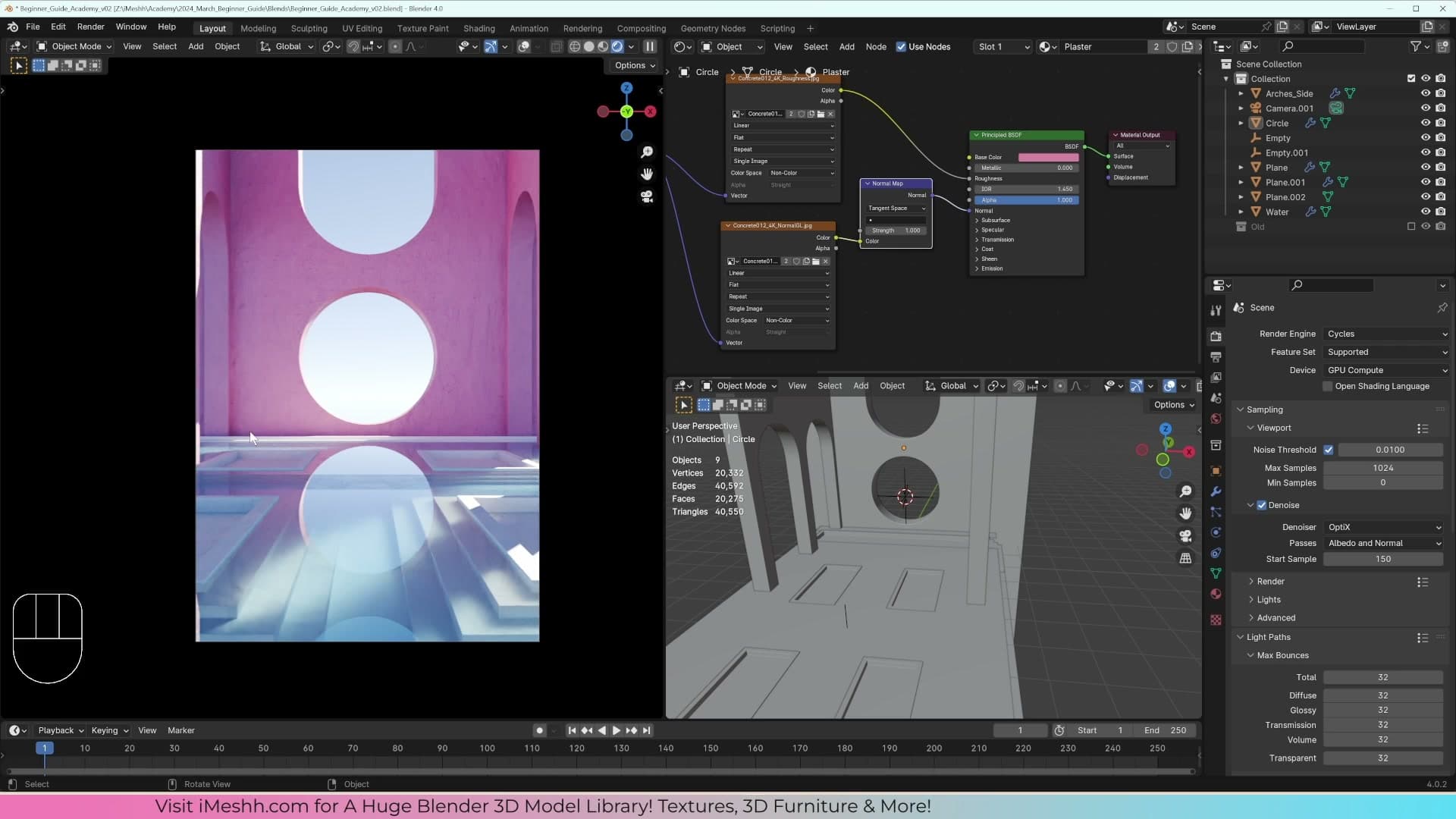Open the Object properties tab
Viewport: 1456px width, 819px height.
click(x=1216, y=470)
